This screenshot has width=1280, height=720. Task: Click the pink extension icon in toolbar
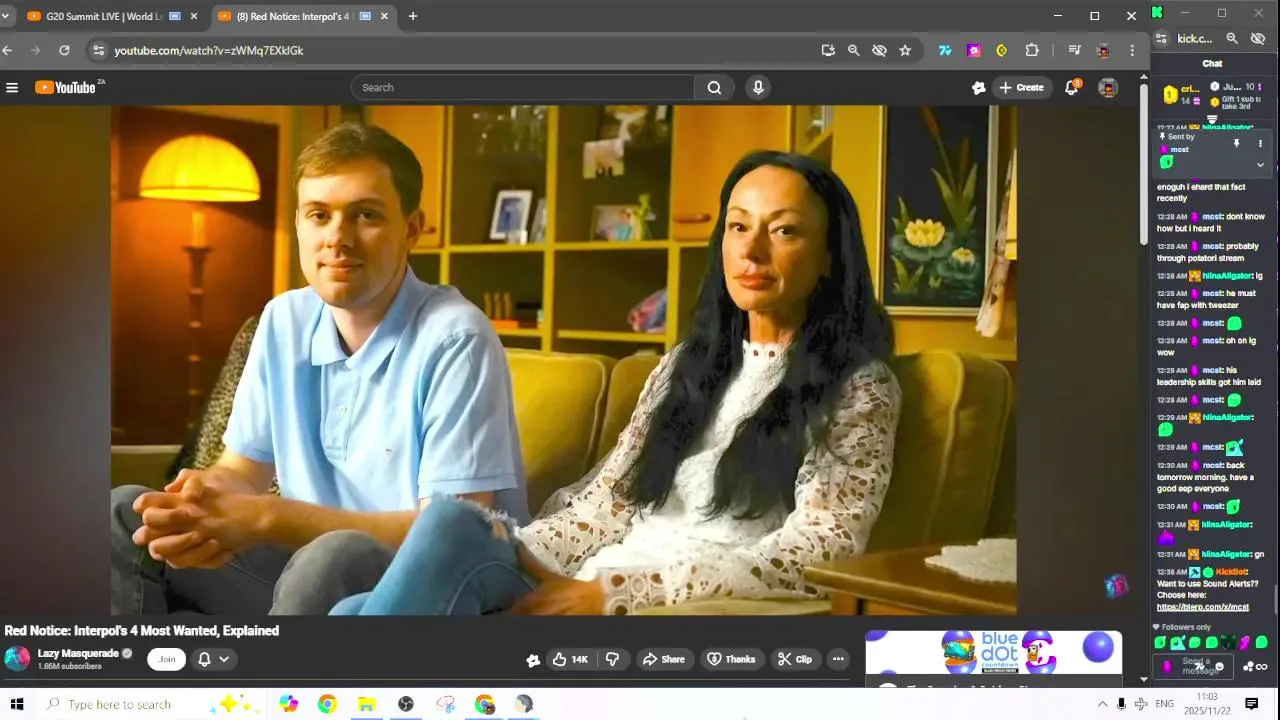(x=974, y=50)
